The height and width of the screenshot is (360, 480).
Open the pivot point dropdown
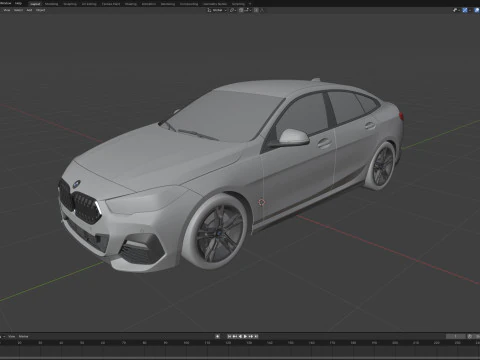click(x=233, y=10)
